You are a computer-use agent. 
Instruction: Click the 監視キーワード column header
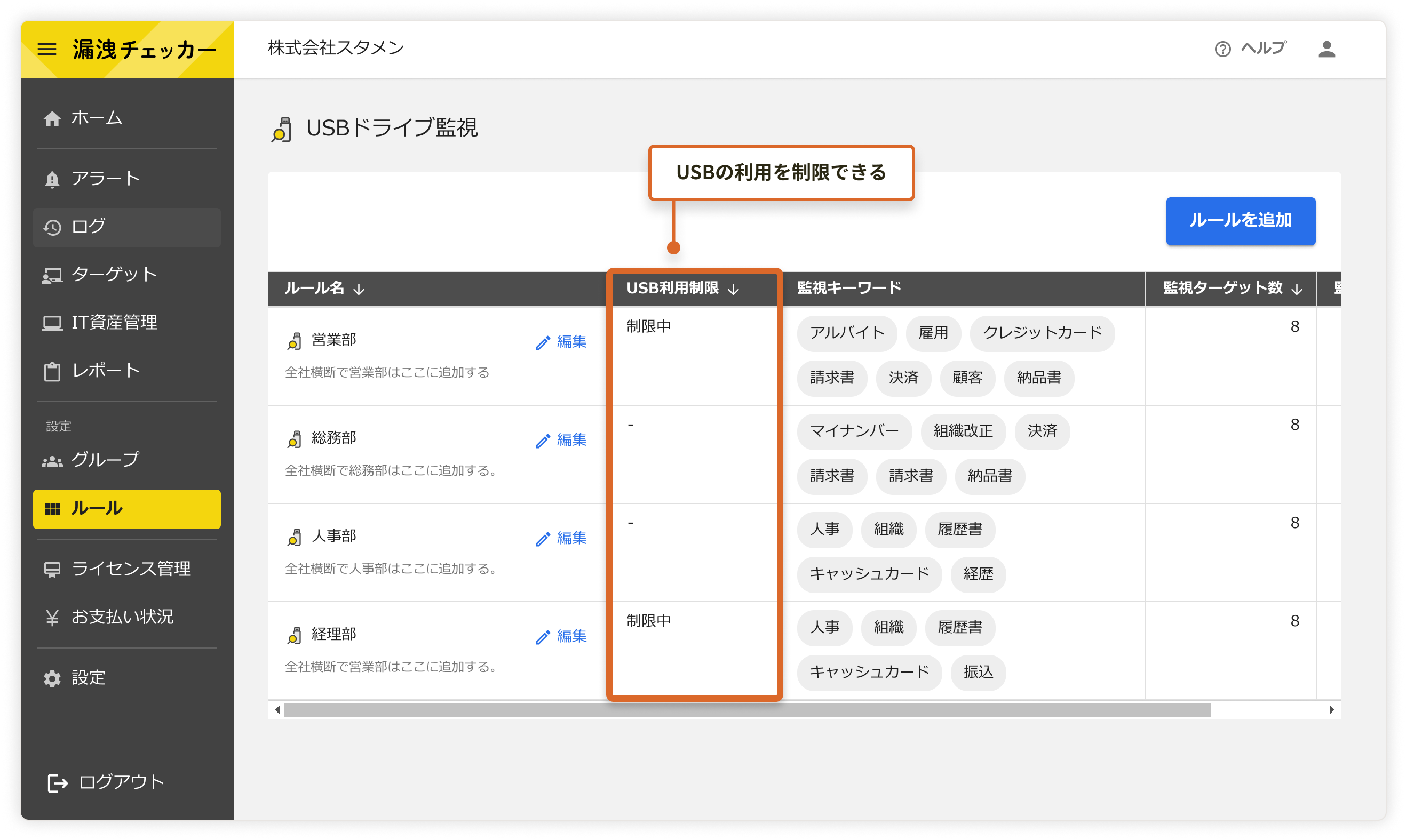(x=849, y=288)
